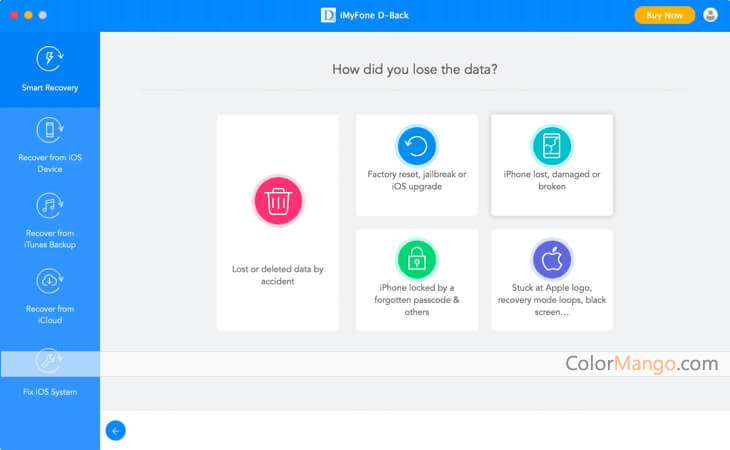Click the teal broken iPhone icon

point(551,146)
